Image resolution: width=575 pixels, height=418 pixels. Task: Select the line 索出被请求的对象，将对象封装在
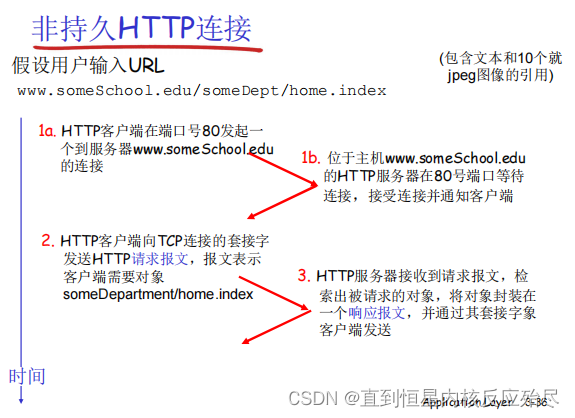click(x=428, y=296)
